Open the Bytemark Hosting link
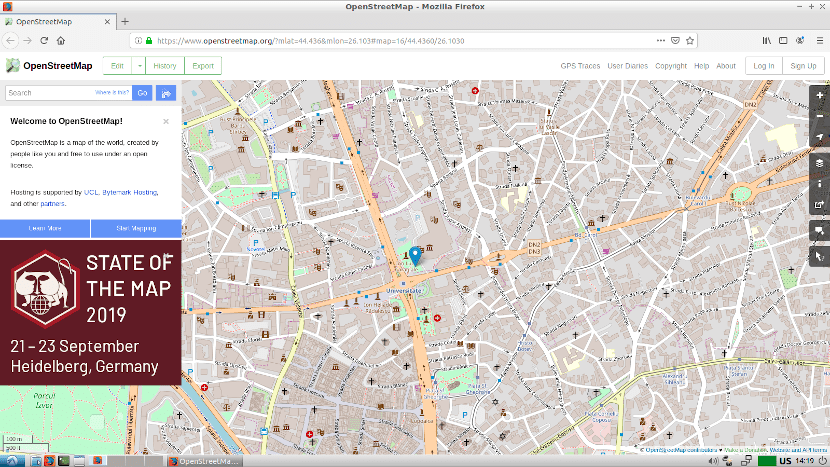The width and height of the screenshot is (830, 467). click(x=130, y=192)
